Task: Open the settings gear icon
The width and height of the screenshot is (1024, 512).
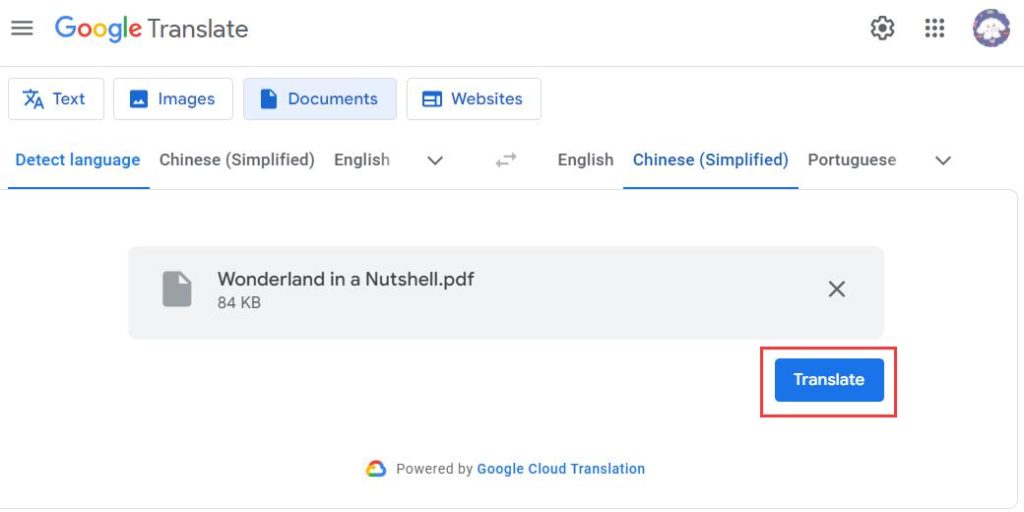Action: coord(882,28)
